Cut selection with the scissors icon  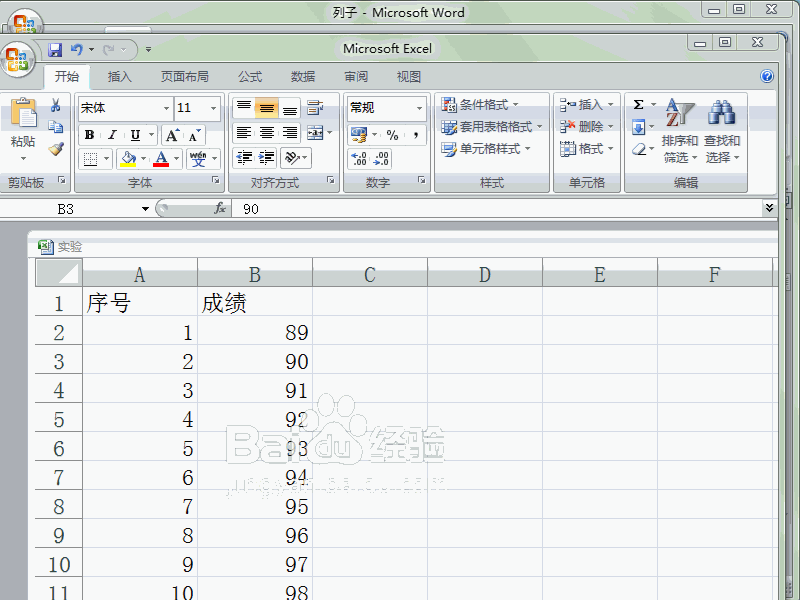pos(56,106)
